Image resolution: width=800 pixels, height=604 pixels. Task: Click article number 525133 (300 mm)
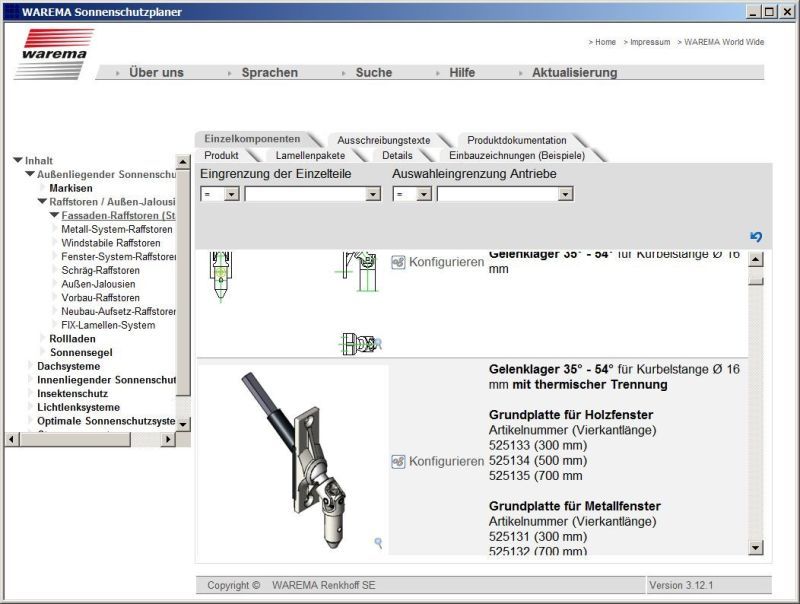538,445
